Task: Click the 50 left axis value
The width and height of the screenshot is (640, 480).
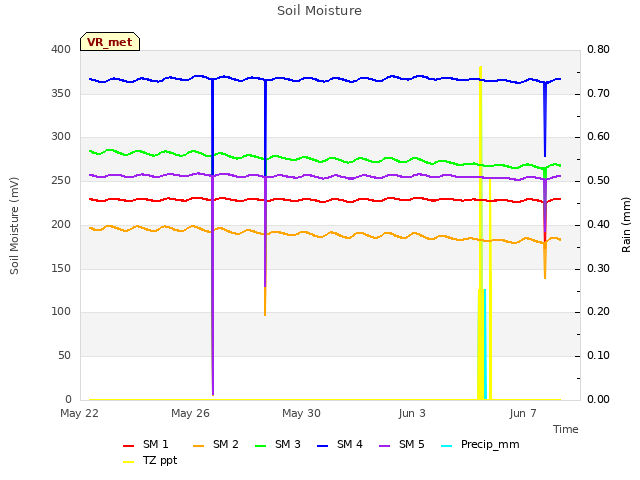Action: coord(64,356)
